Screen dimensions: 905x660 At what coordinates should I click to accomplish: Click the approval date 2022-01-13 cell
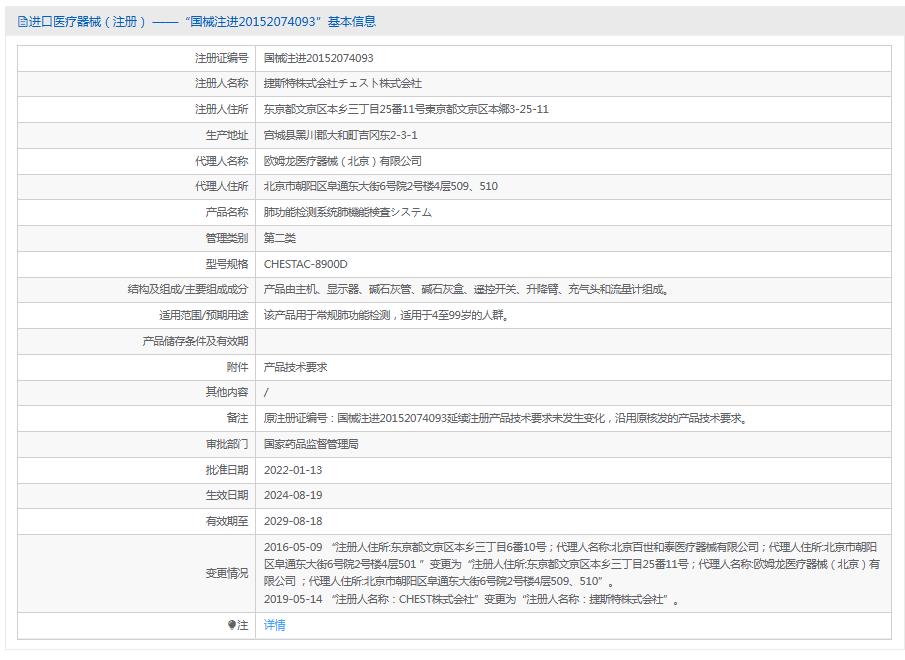coord(290,469)
